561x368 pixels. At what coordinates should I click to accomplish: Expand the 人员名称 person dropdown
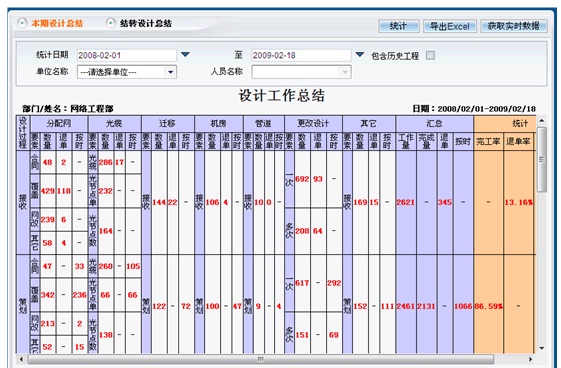(345, 72)
